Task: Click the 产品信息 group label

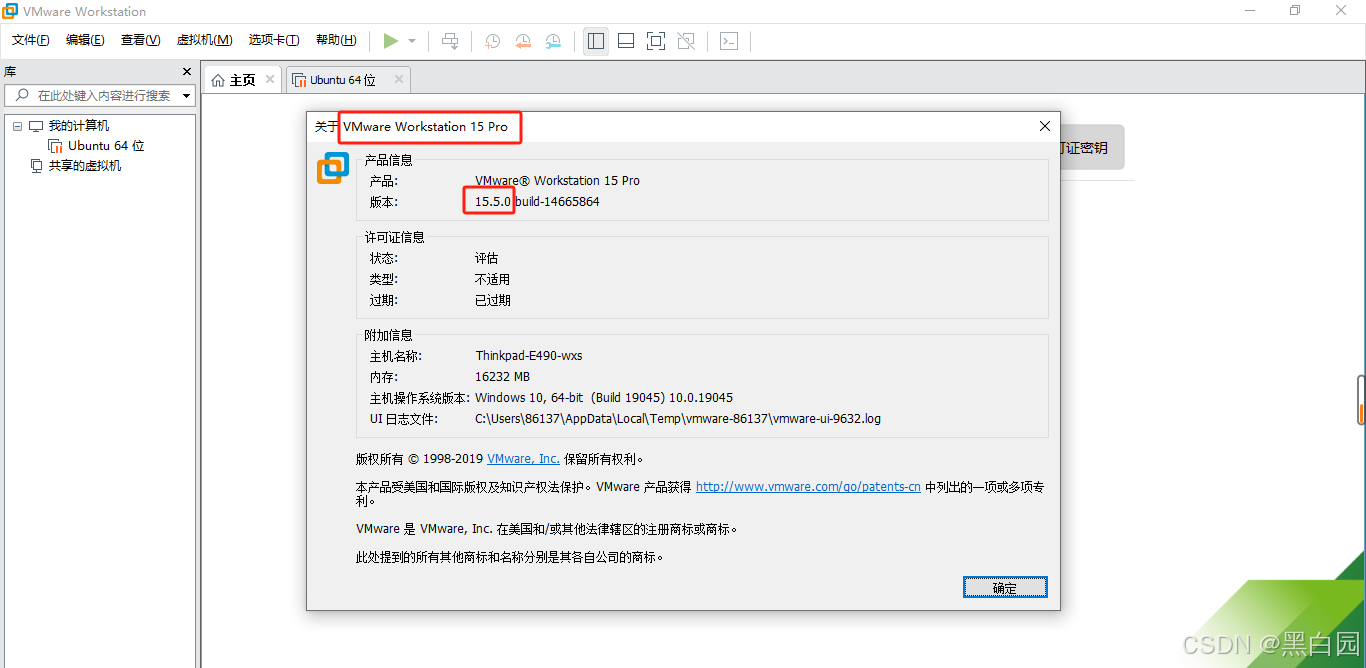Action: pyautogui.click(x=388, y=160)
